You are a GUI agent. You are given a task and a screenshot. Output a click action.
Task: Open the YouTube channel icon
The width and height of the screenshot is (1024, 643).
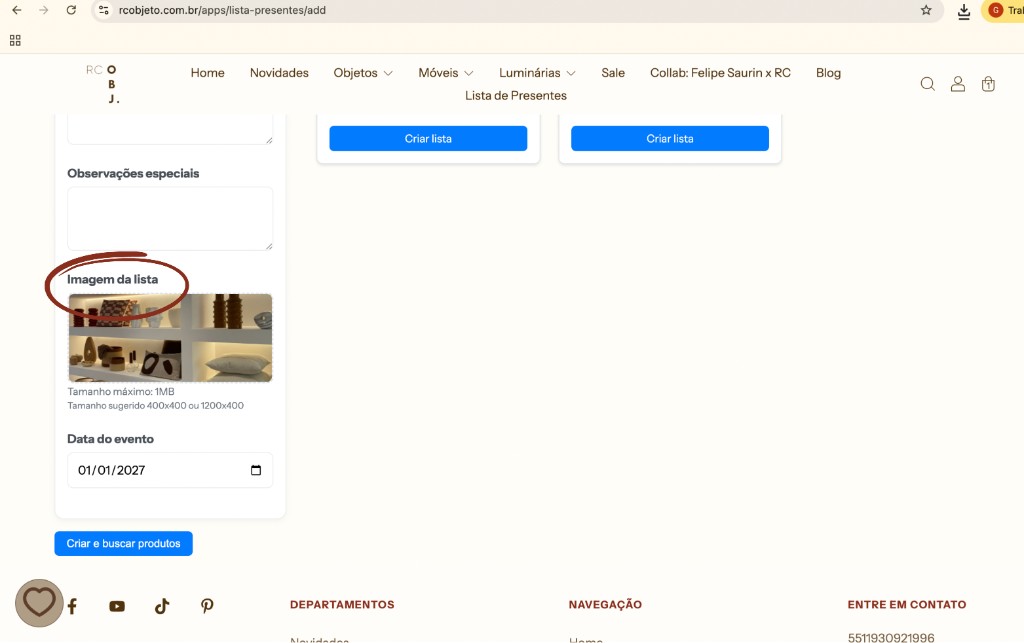(x=117, y=606)
